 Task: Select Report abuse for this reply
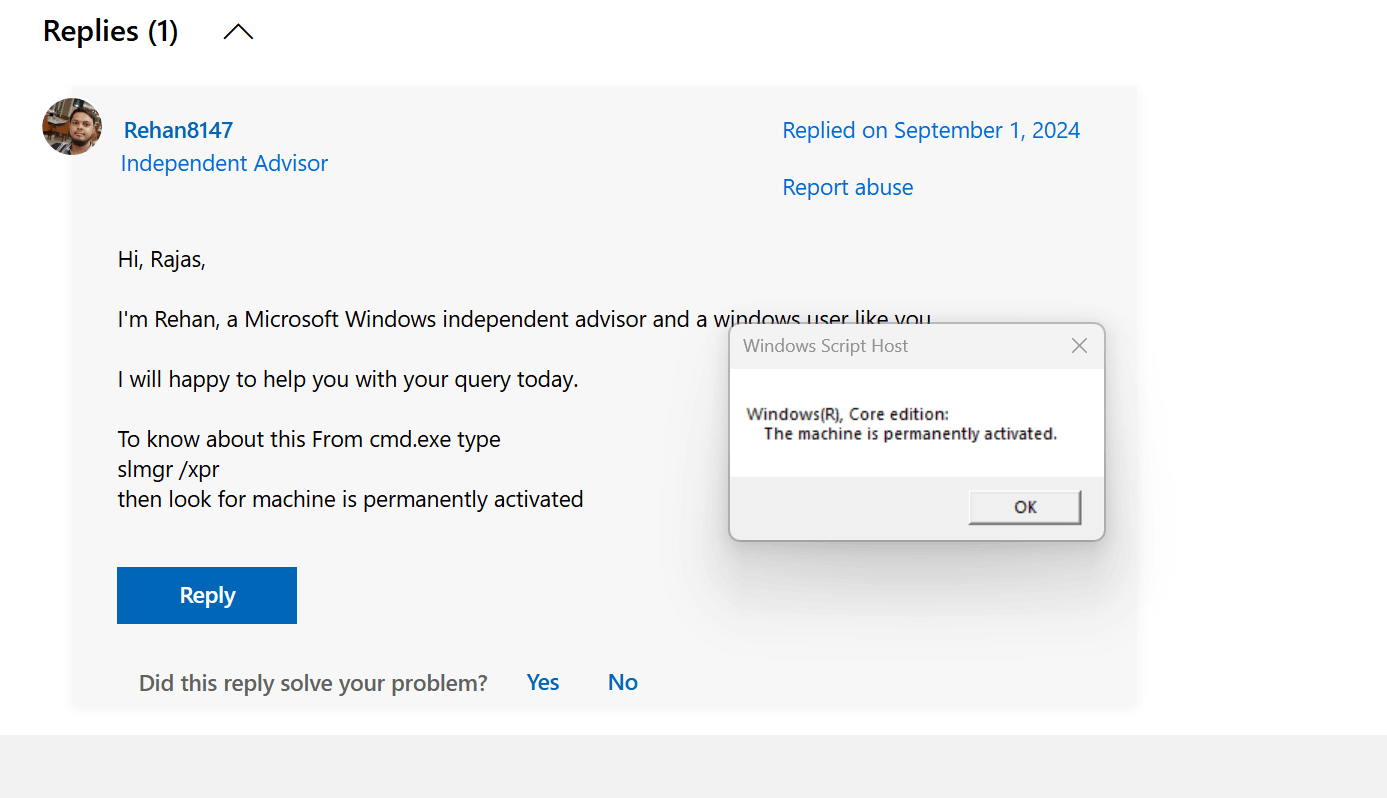[847, 187]
